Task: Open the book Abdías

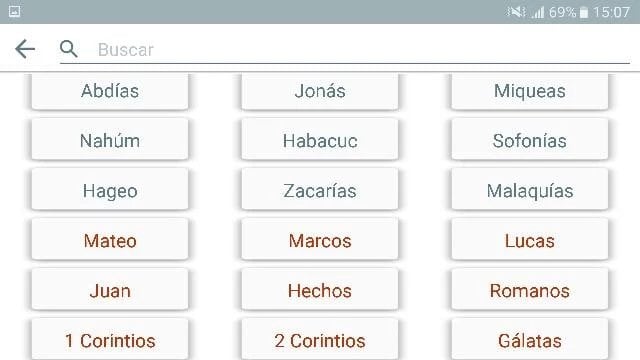Action: (x=110, y=91)
